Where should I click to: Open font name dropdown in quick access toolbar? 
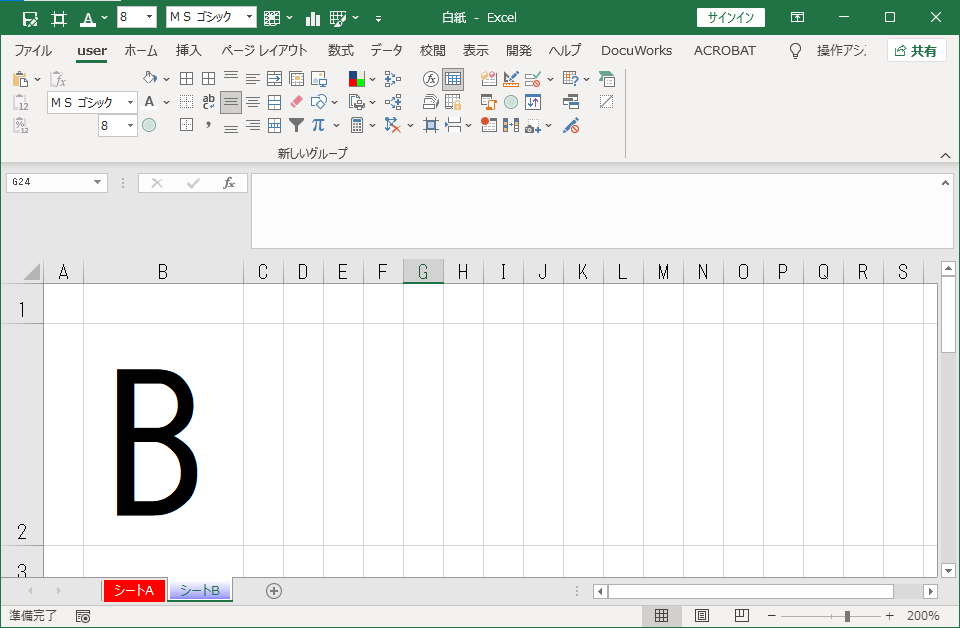click(249, 17)
